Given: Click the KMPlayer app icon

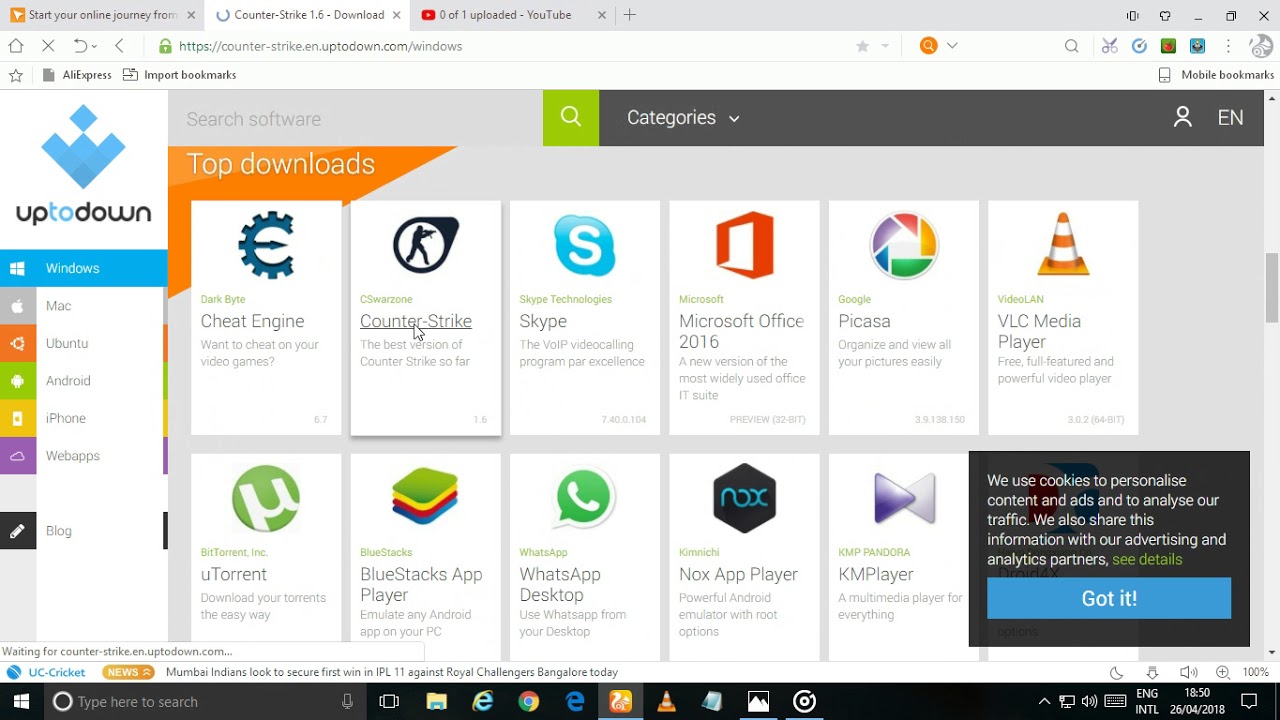Looking at the screenshot, I should coord(904,498).
